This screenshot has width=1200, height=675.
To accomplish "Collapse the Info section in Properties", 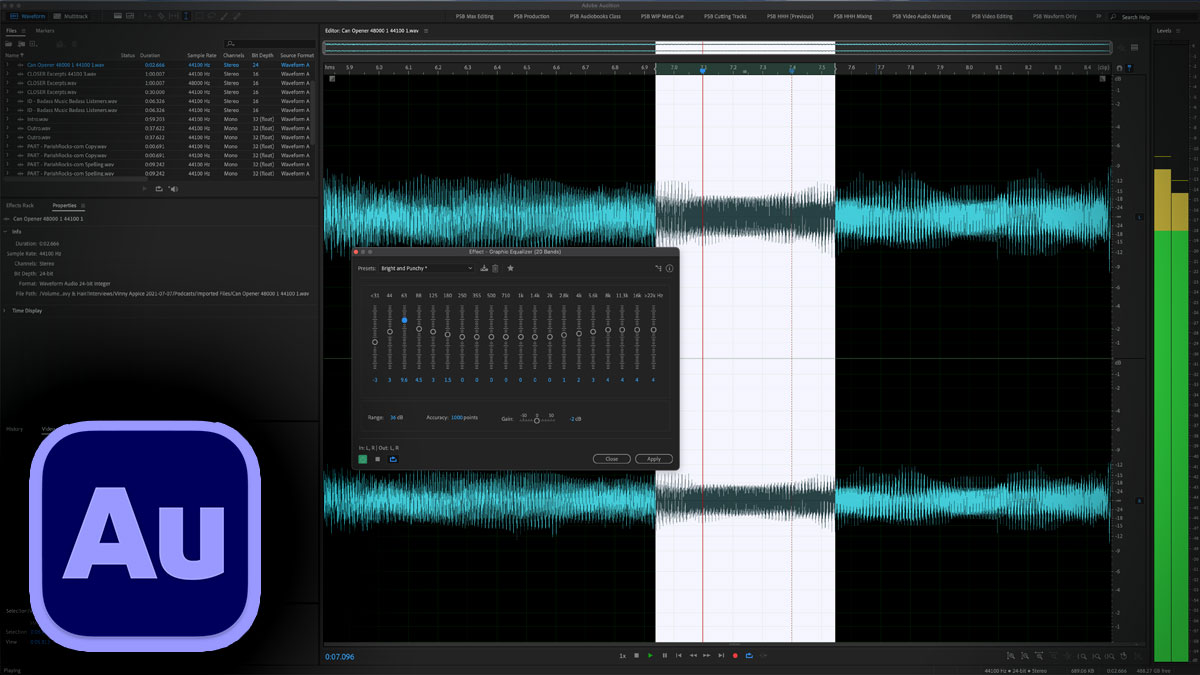I will (x=6, y=231).
